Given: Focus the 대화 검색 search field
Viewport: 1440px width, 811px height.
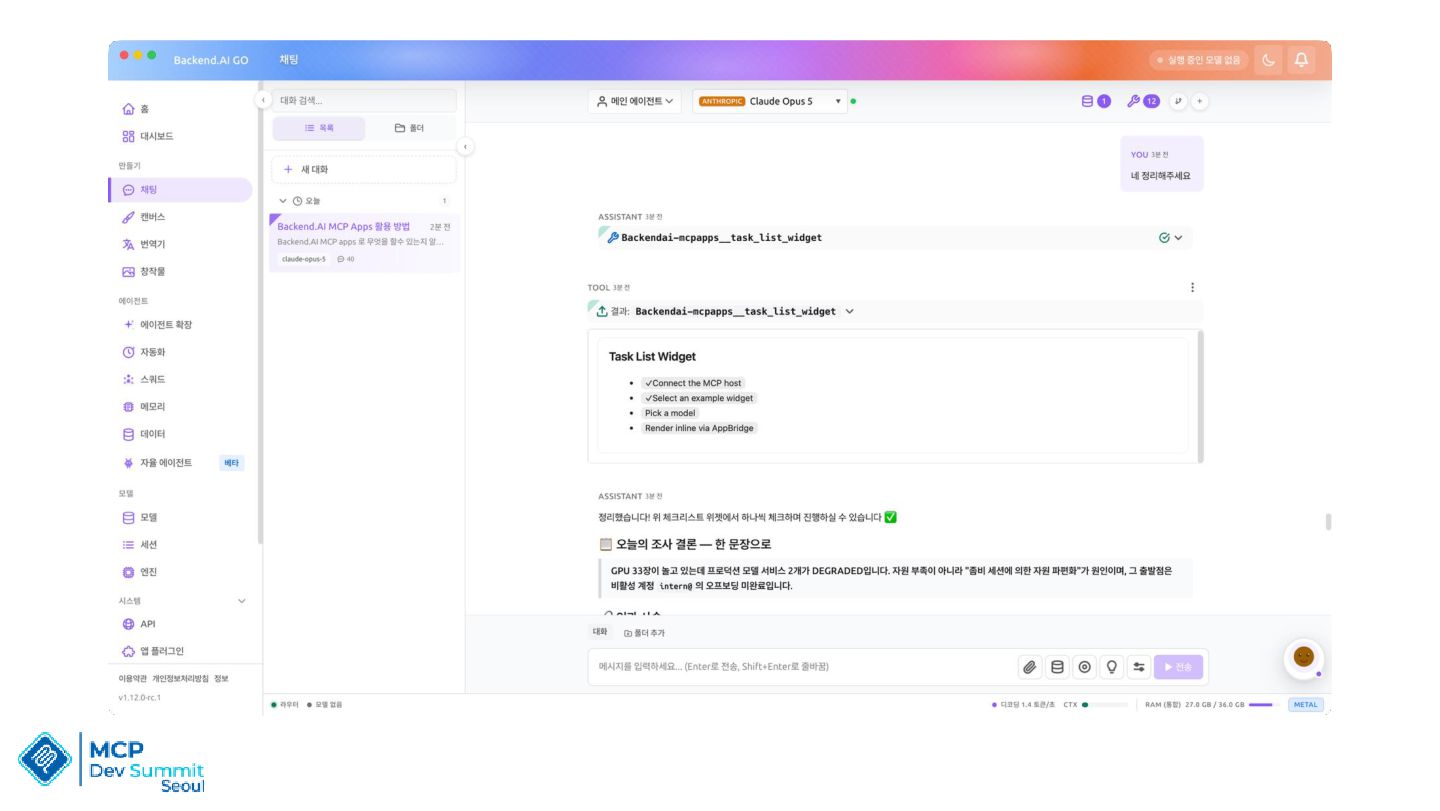Looking at the screenshot, I should click(x=364, y=100).
